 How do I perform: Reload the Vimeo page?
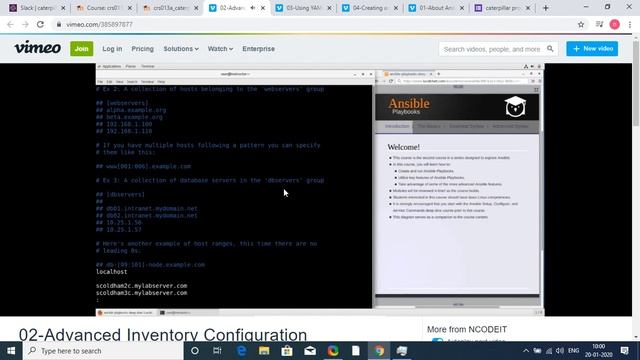[40, 24]
